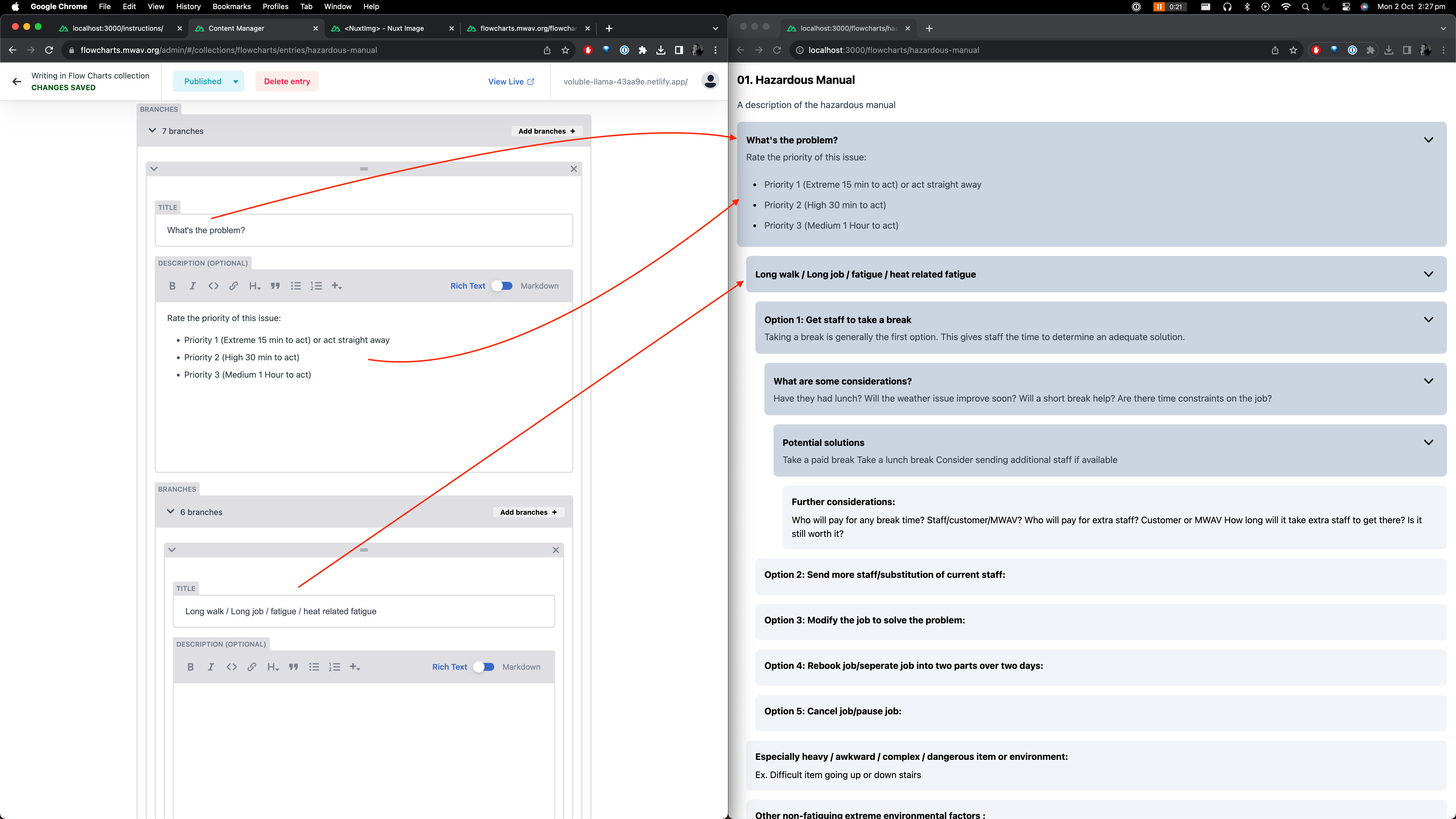1456x819 pixels.
Task: Click the Delete entry button
Action: coord(287,81)
